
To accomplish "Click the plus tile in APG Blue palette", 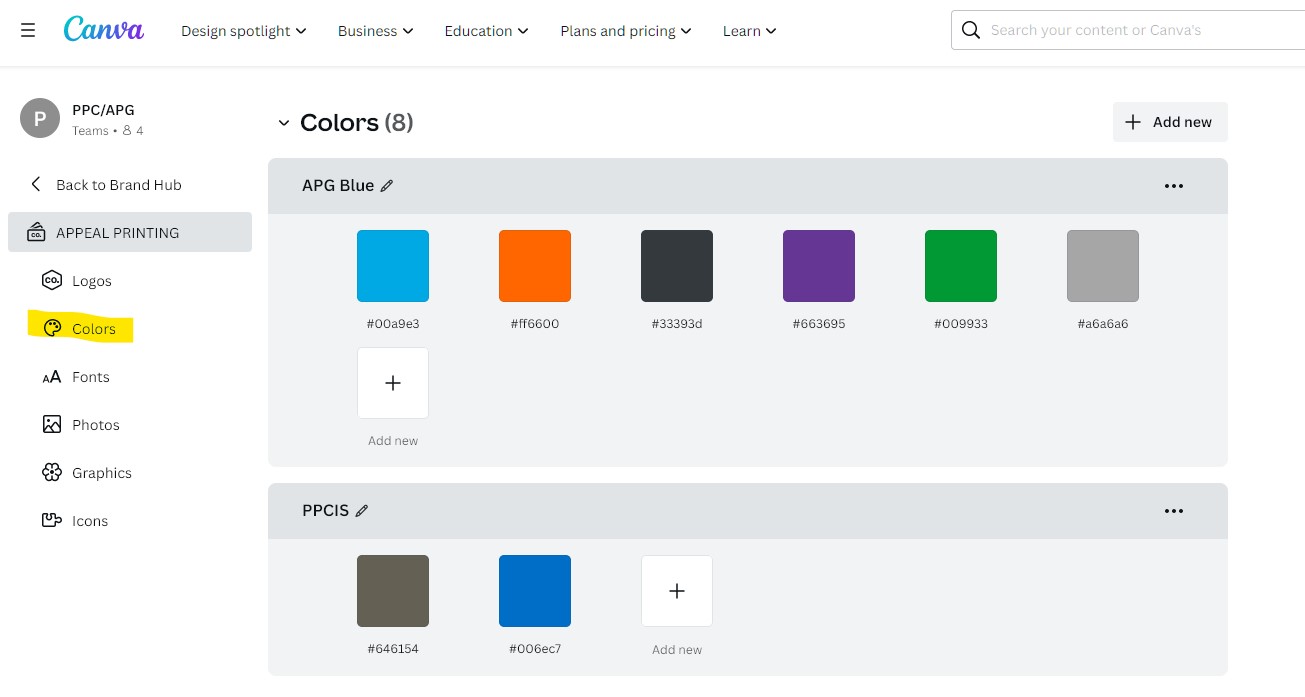I will pyautogui.click(x=393, y=383).
